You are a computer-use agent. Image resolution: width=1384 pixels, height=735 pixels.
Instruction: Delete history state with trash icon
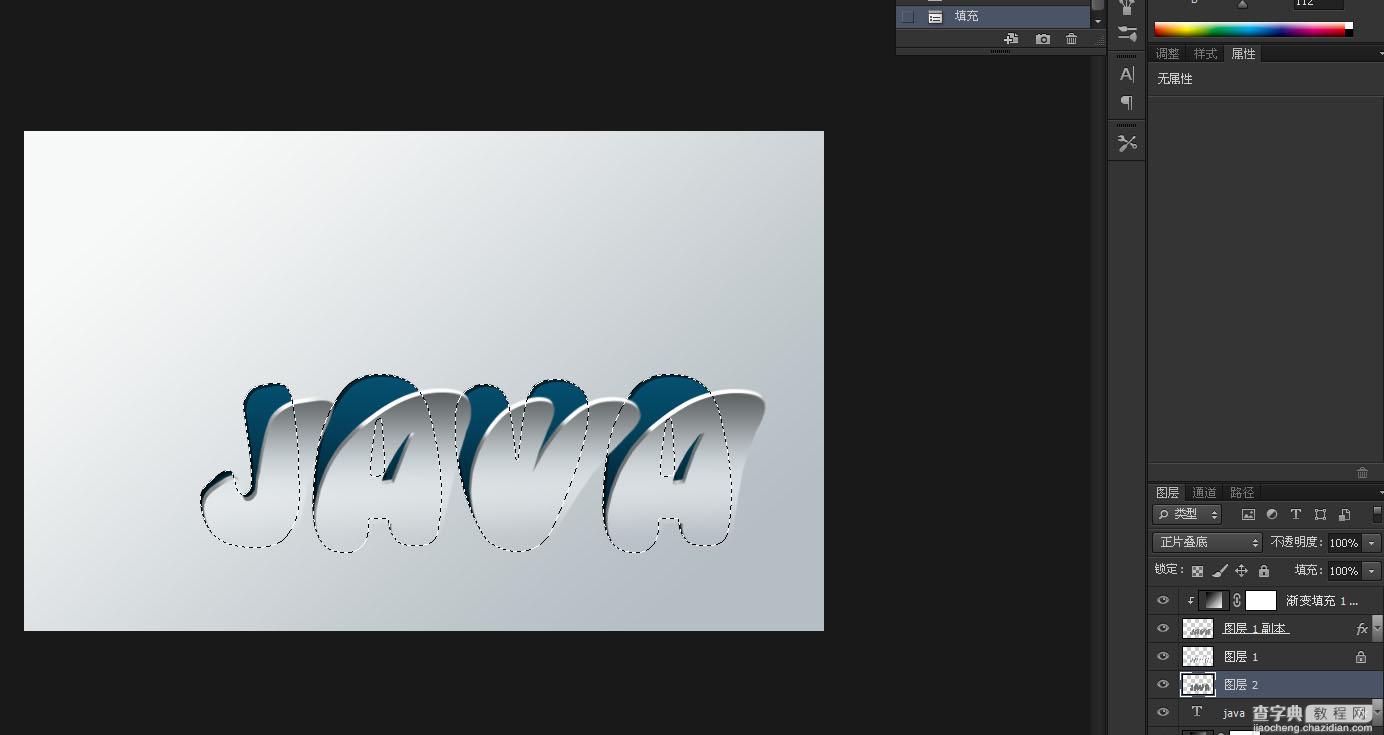(1072, 39)
